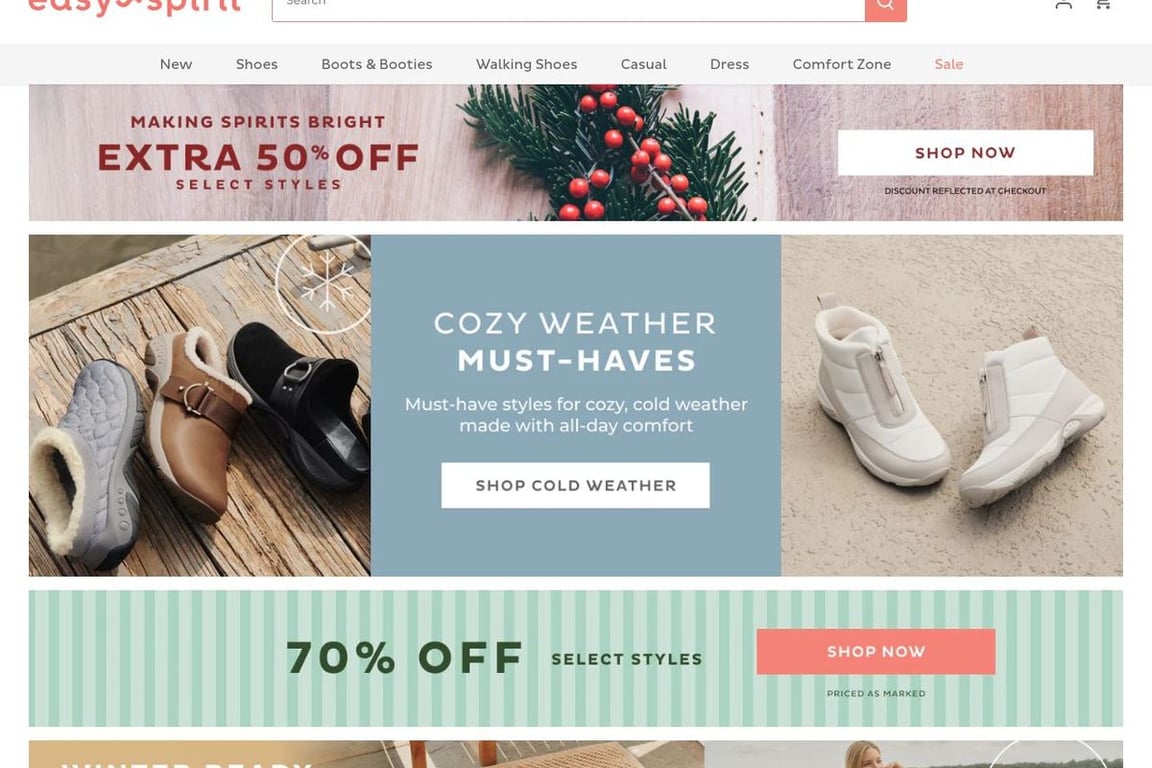Click the Extra 50% Off headline text
This screenshot has width=1152, height=768.
[258, 157]
